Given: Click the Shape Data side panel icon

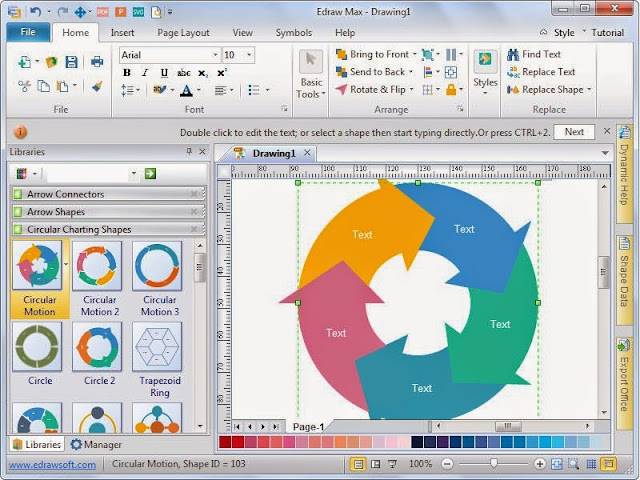Looking at the screenshot, I should point(624,243).
